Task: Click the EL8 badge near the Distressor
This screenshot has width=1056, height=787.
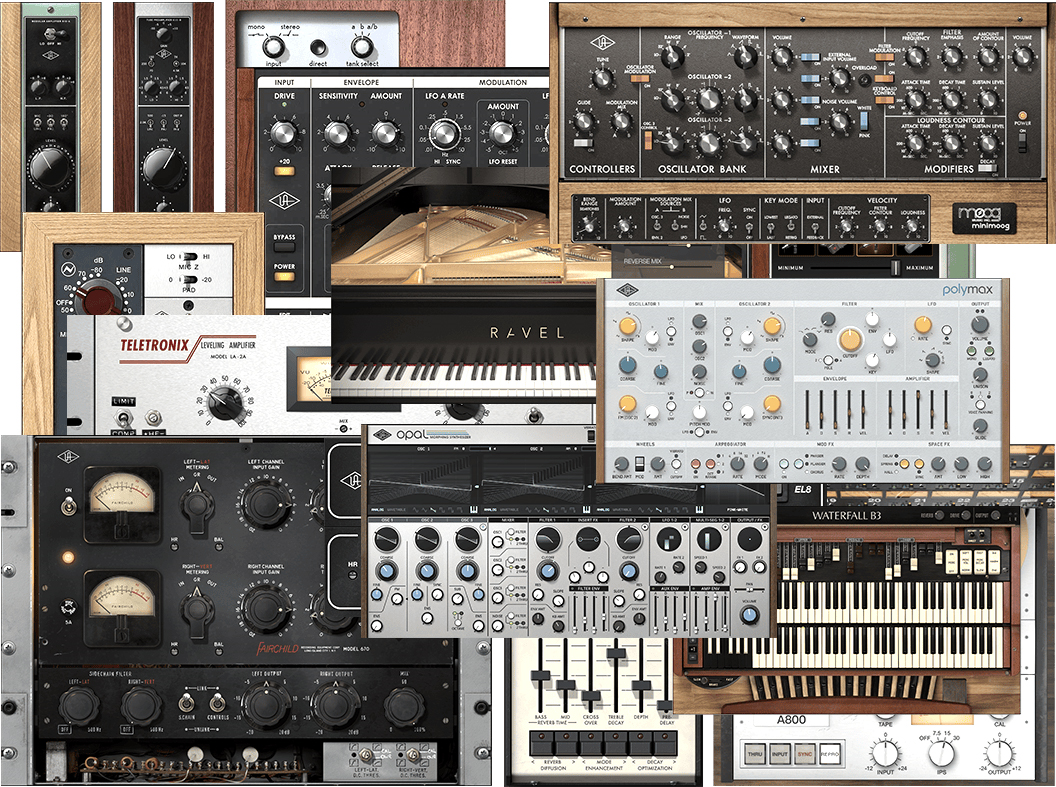Action: pyautogui.click(x=803, y=489)
